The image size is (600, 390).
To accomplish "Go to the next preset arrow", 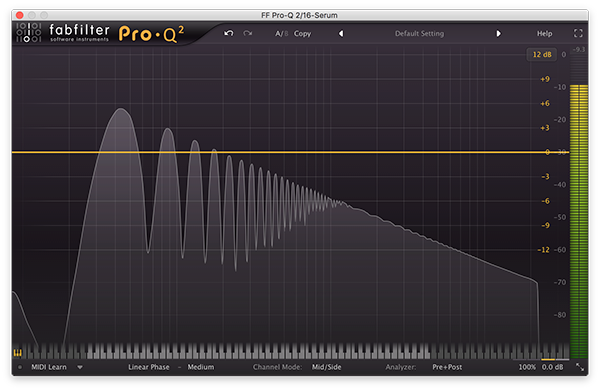I will (x=498, y=34).
